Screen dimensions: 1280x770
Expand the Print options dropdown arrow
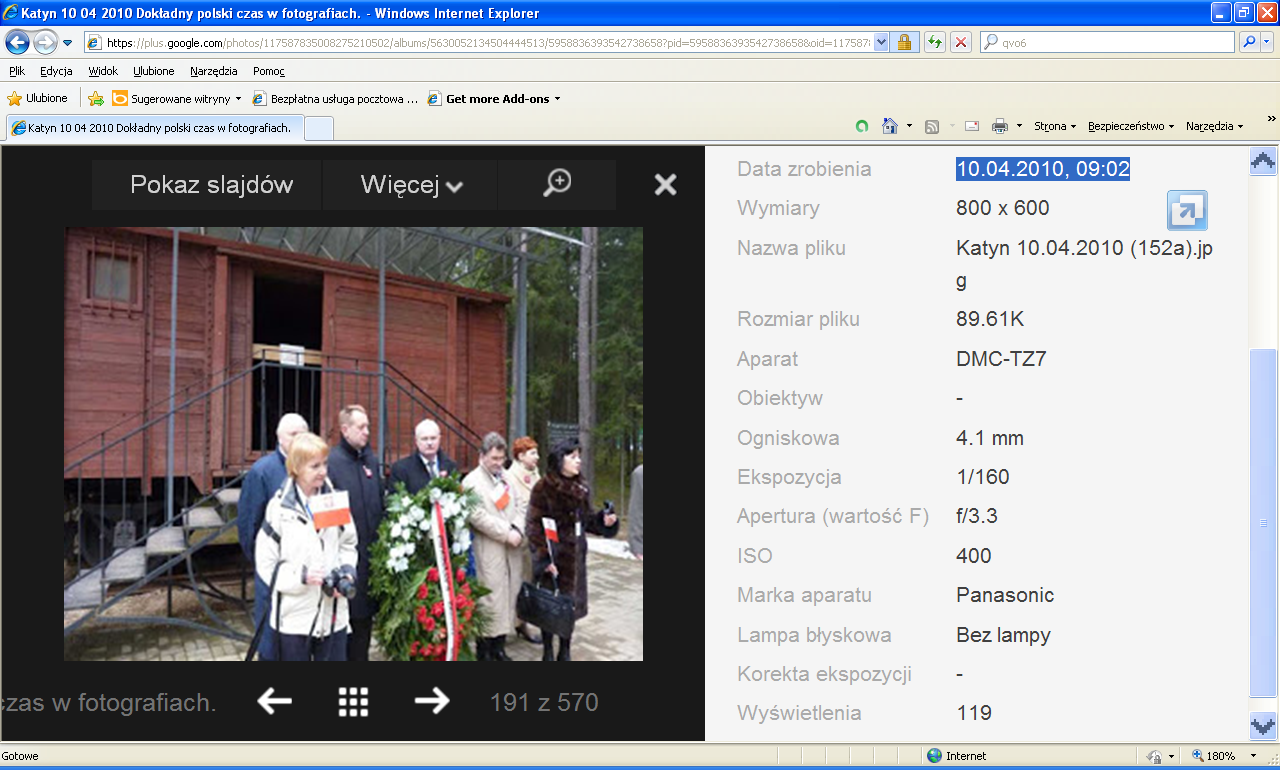click(1019, 126)
